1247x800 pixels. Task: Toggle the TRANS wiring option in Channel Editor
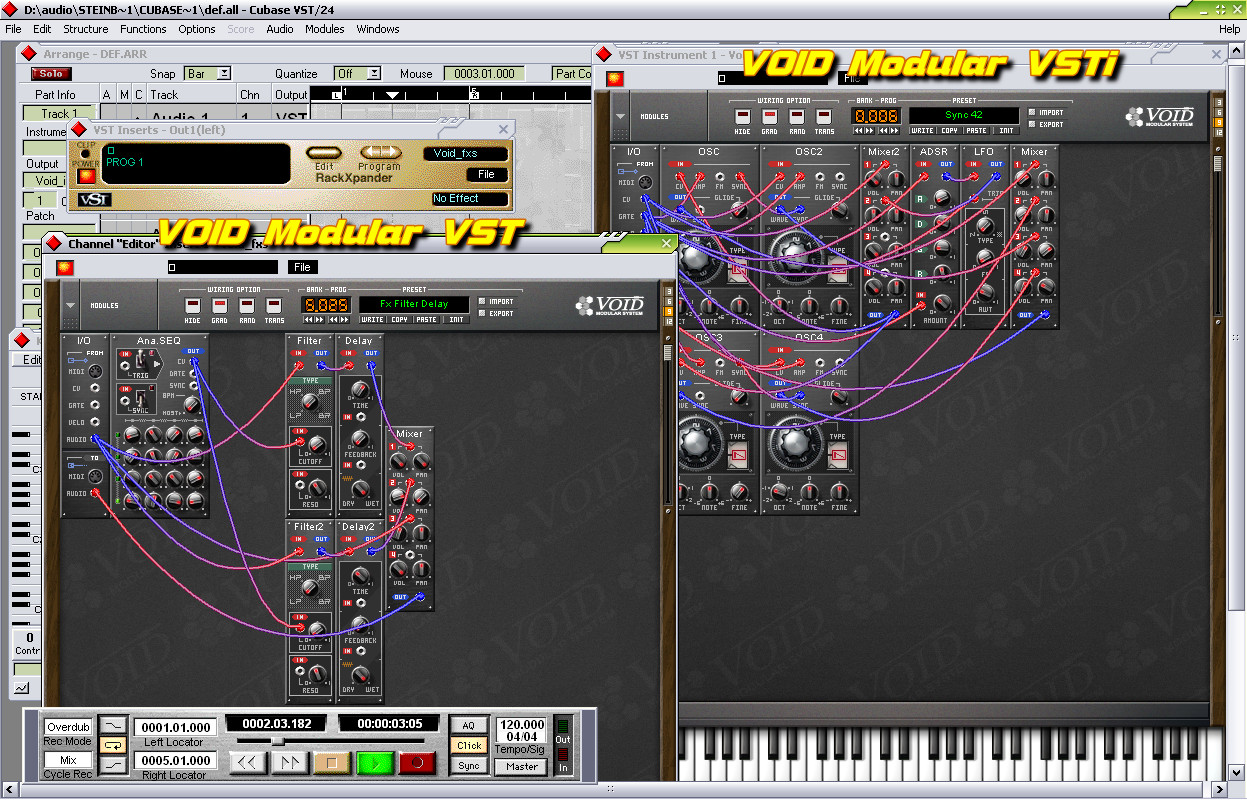[274, 304]
